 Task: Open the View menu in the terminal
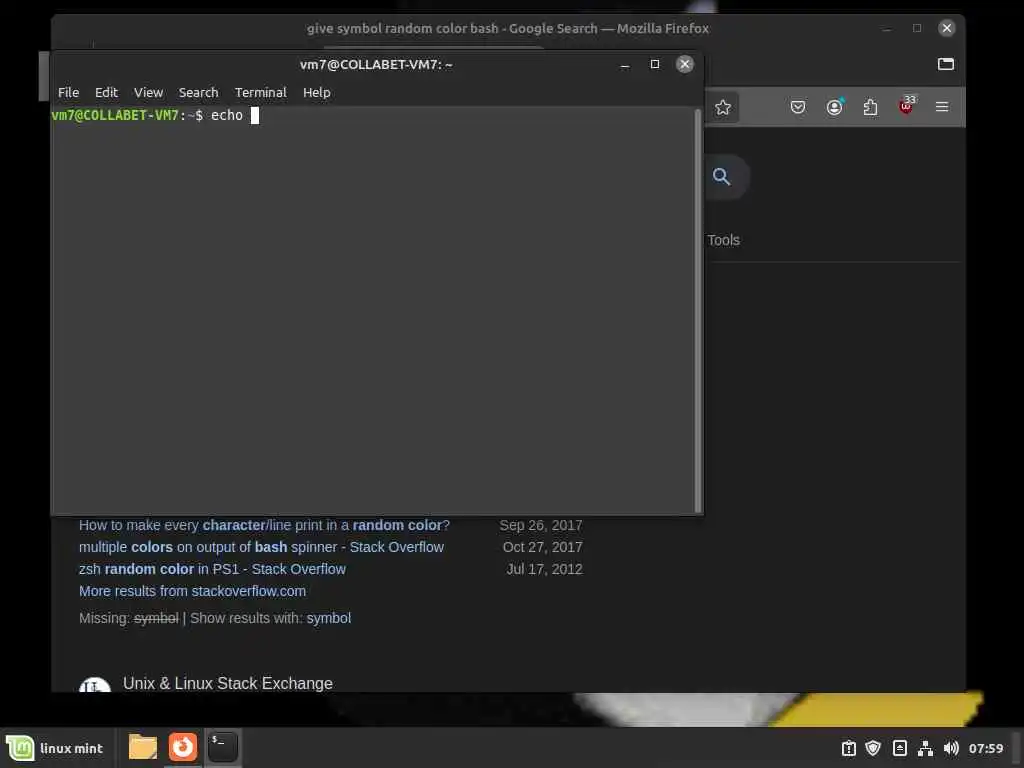pyautogui.click(x=148, y=93)
